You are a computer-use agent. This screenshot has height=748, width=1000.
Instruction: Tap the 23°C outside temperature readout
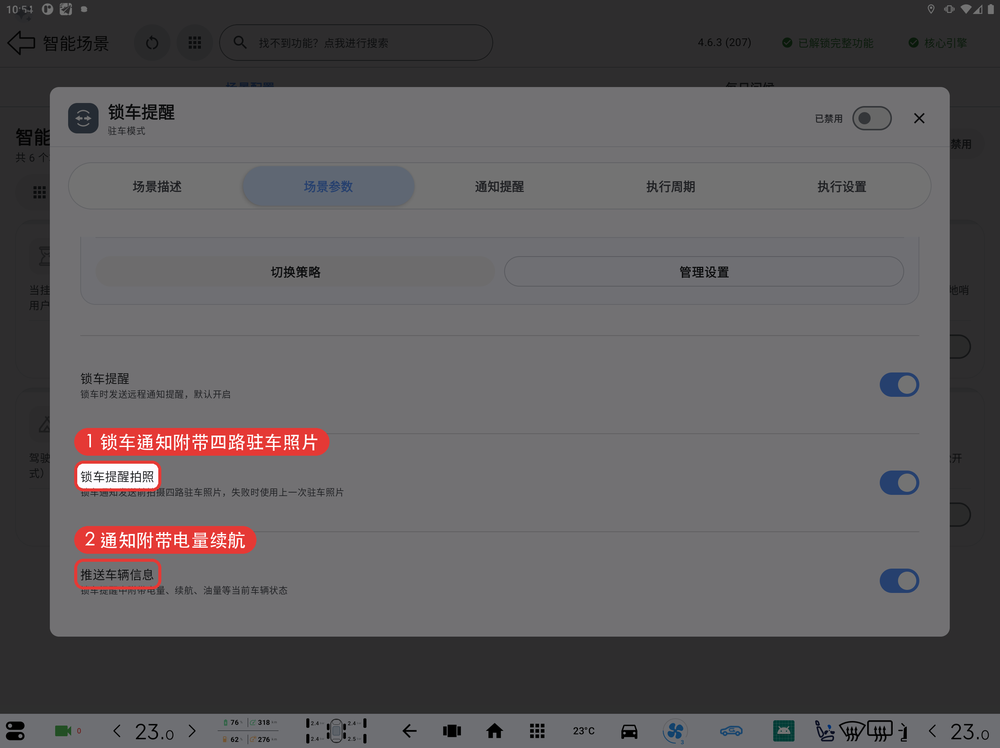click(x=584, y=731)
